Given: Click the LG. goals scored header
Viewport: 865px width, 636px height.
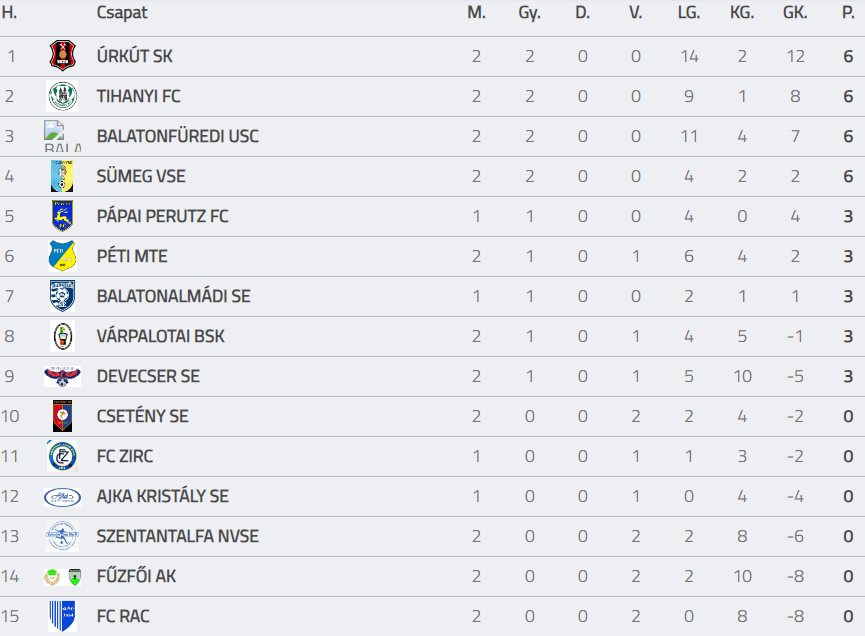Looking at the screenshot, I should point(688,13).
